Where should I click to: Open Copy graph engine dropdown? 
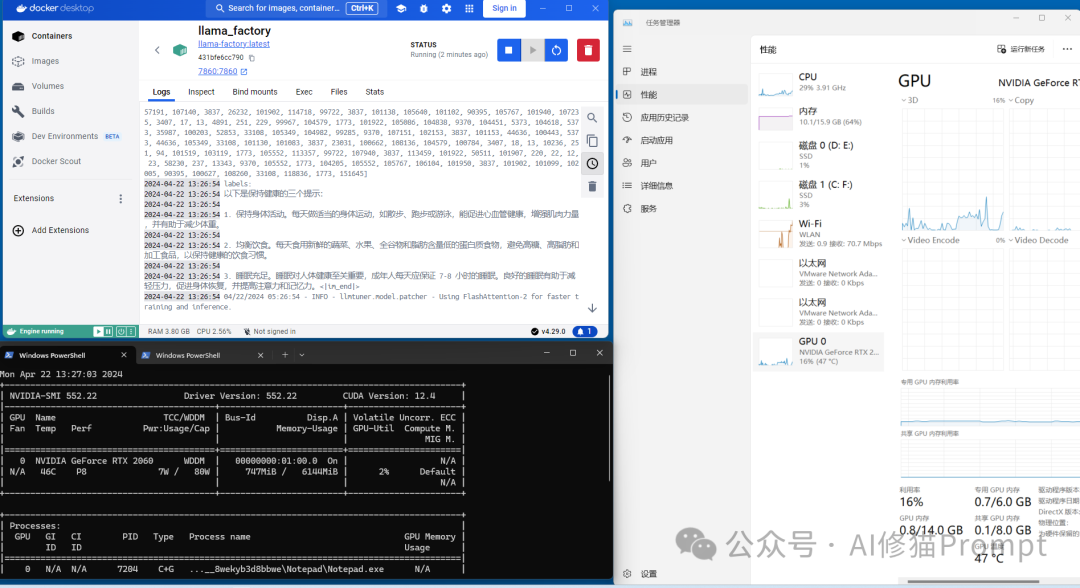[1021, 100]
